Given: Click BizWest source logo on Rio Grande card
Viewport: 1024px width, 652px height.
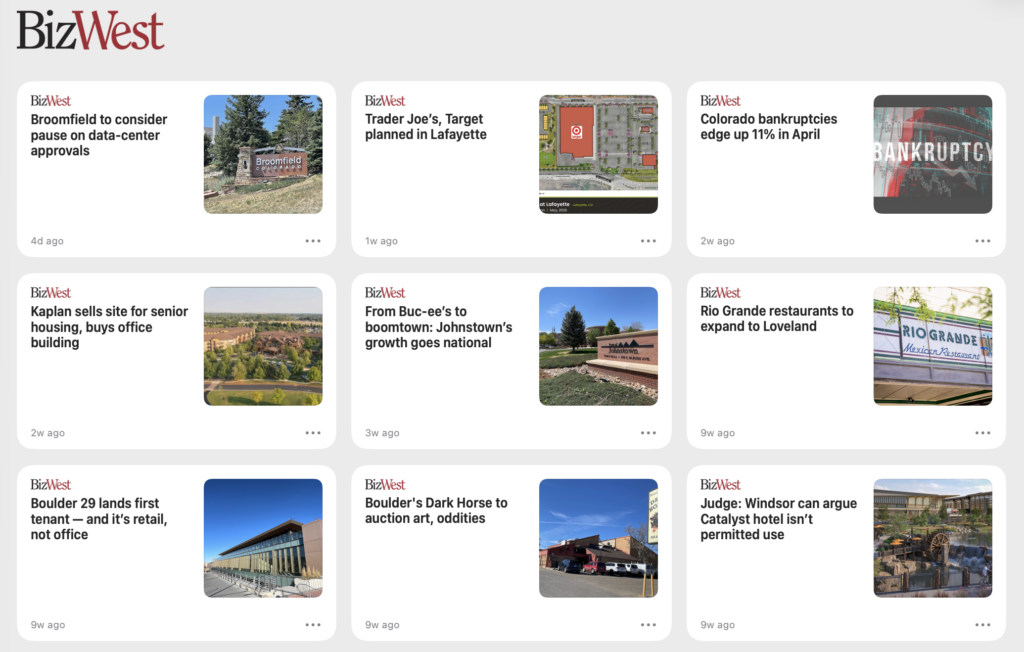Looking at the screenshot, I should point(720,293).
